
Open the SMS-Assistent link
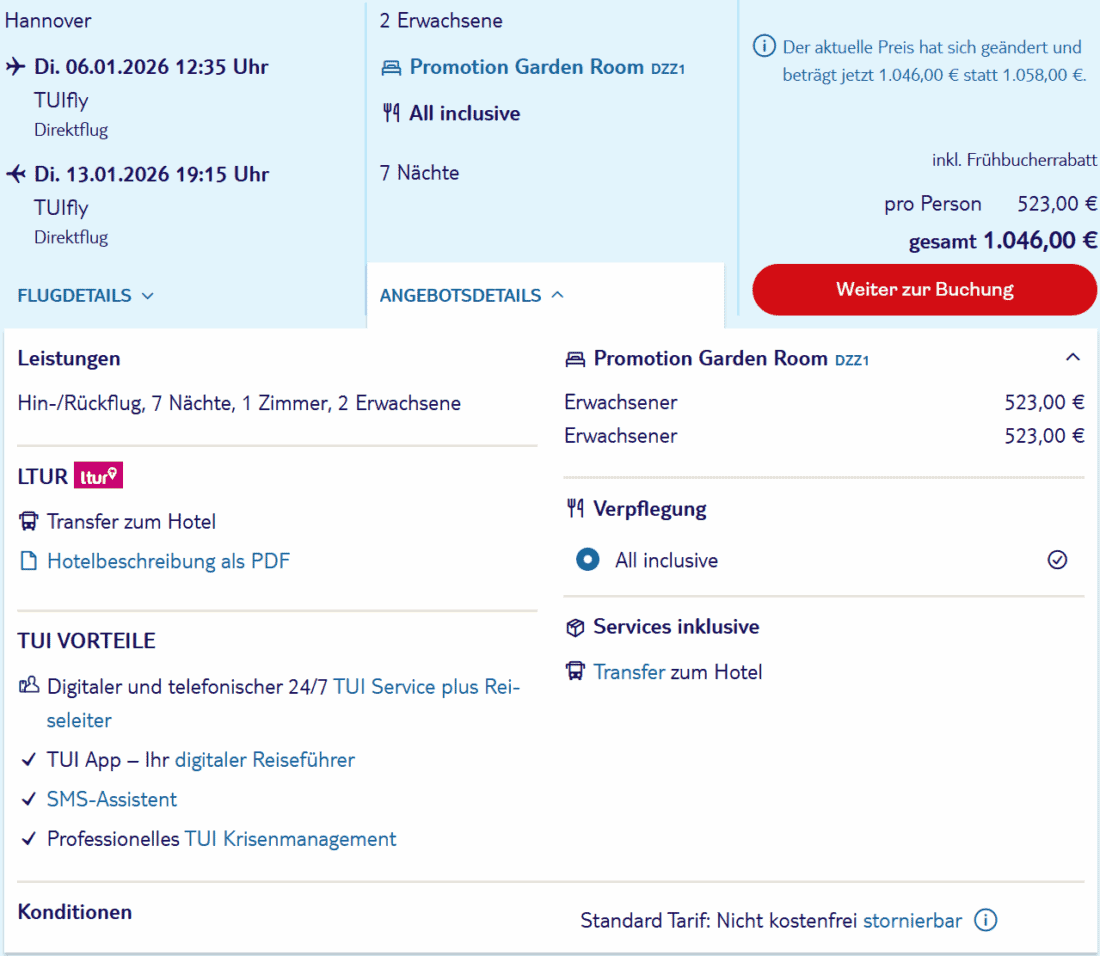pyautogui.click(x=112, y=799)
